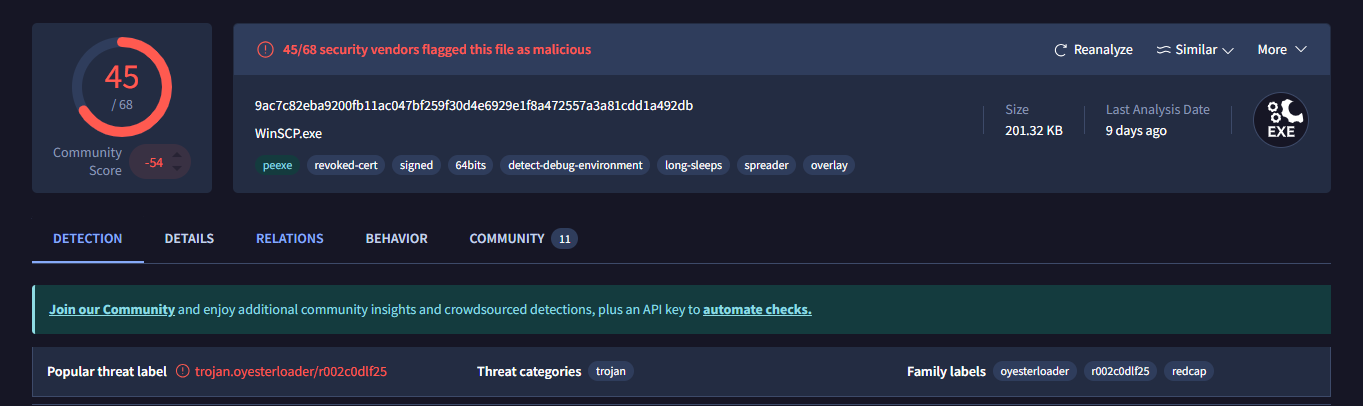Image resolution: width=1363 pixels, height=406 pixels.
Task: Click the Similar wavy-lines icon
Action: 1163,50
